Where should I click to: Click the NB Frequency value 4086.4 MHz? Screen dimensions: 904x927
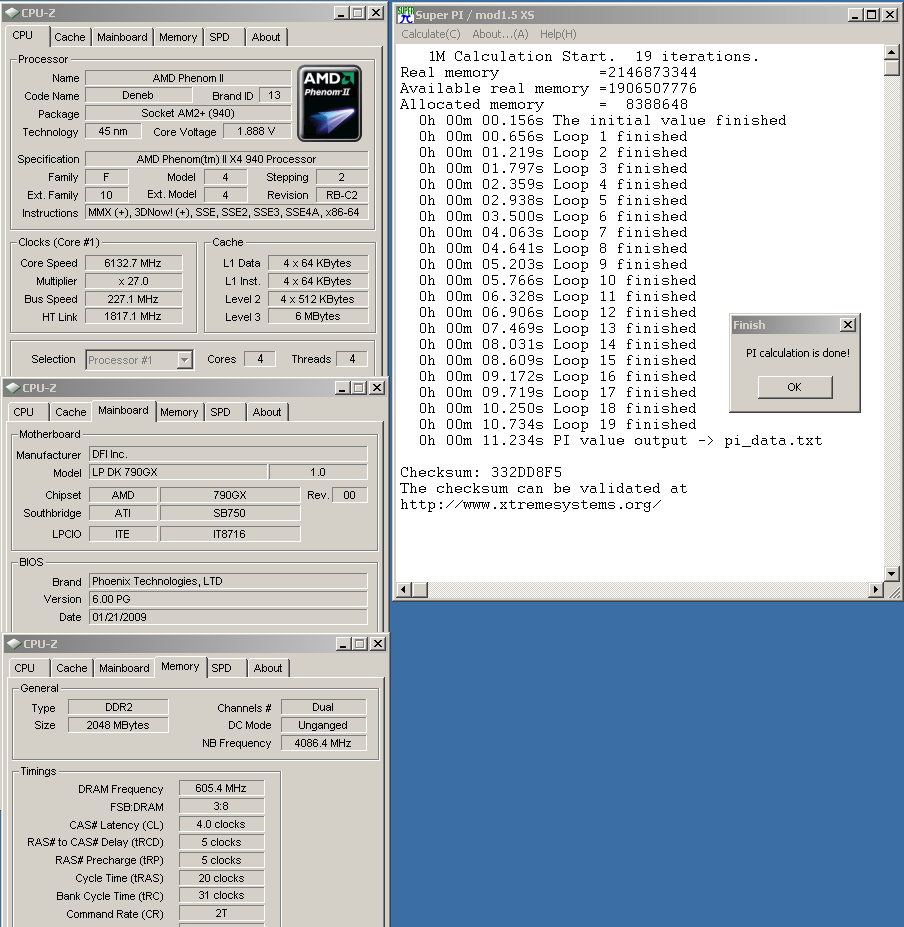[323, 743]
